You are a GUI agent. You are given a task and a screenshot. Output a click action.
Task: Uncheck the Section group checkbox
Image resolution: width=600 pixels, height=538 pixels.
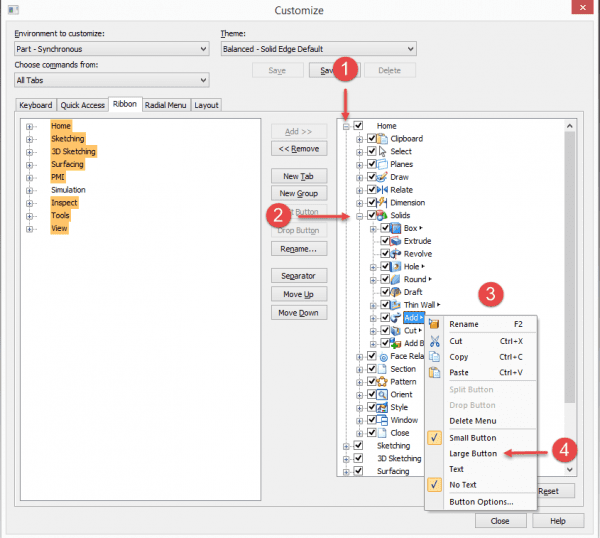[372, 368]
